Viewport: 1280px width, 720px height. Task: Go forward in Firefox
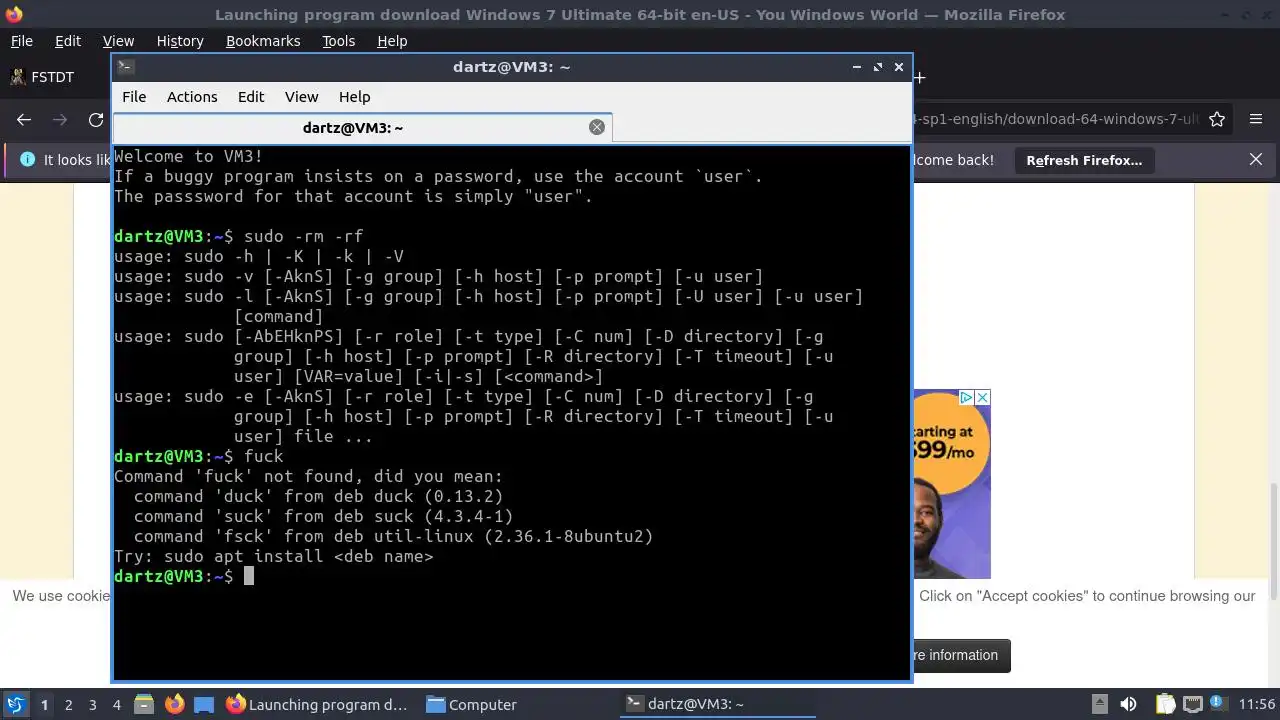[x=60, y=120]
